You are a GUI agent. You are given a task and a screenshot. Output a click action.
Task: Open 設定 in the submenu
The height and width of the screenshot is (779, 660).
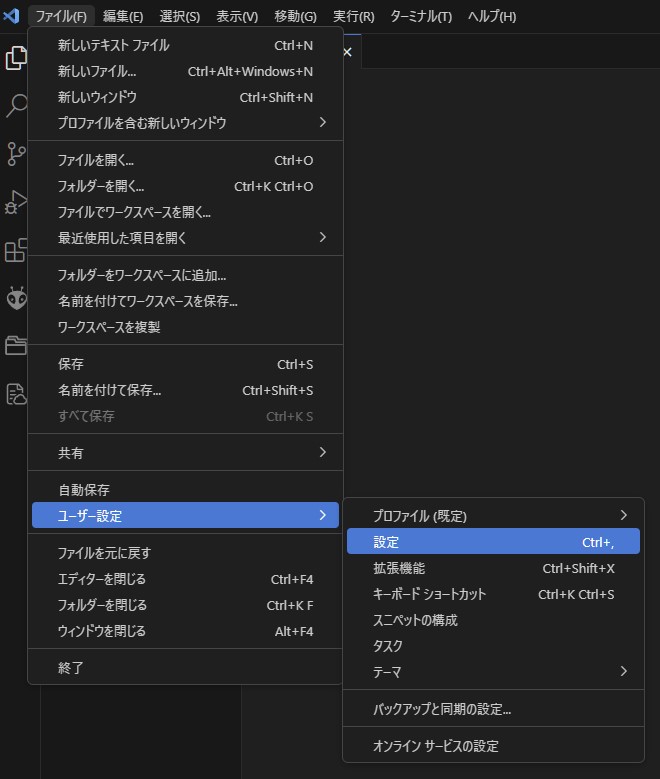tap(494, 542)
